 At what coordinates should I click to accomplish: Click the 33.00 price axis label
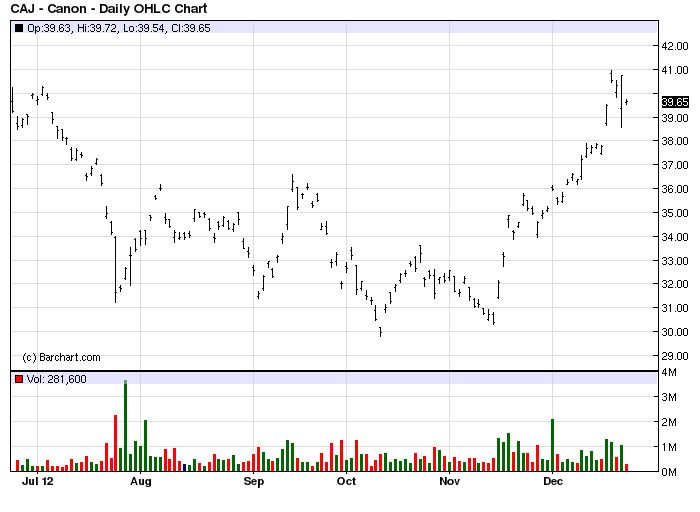click(675, 261)
